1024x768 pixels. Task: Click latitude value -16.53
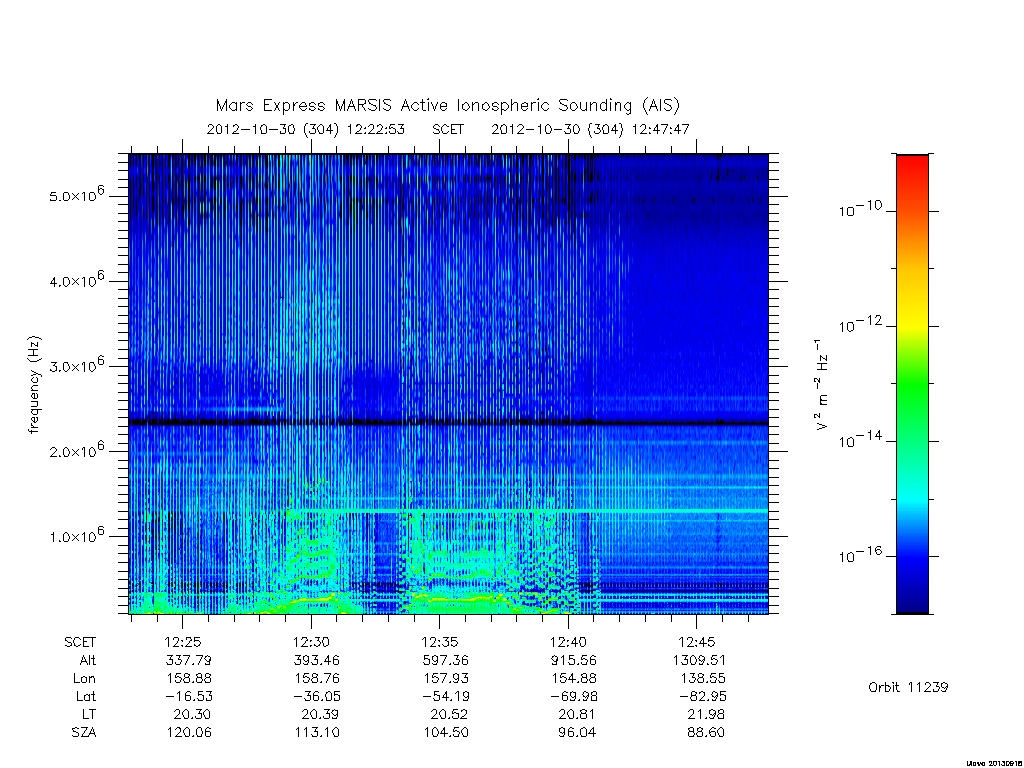point(187,697)
